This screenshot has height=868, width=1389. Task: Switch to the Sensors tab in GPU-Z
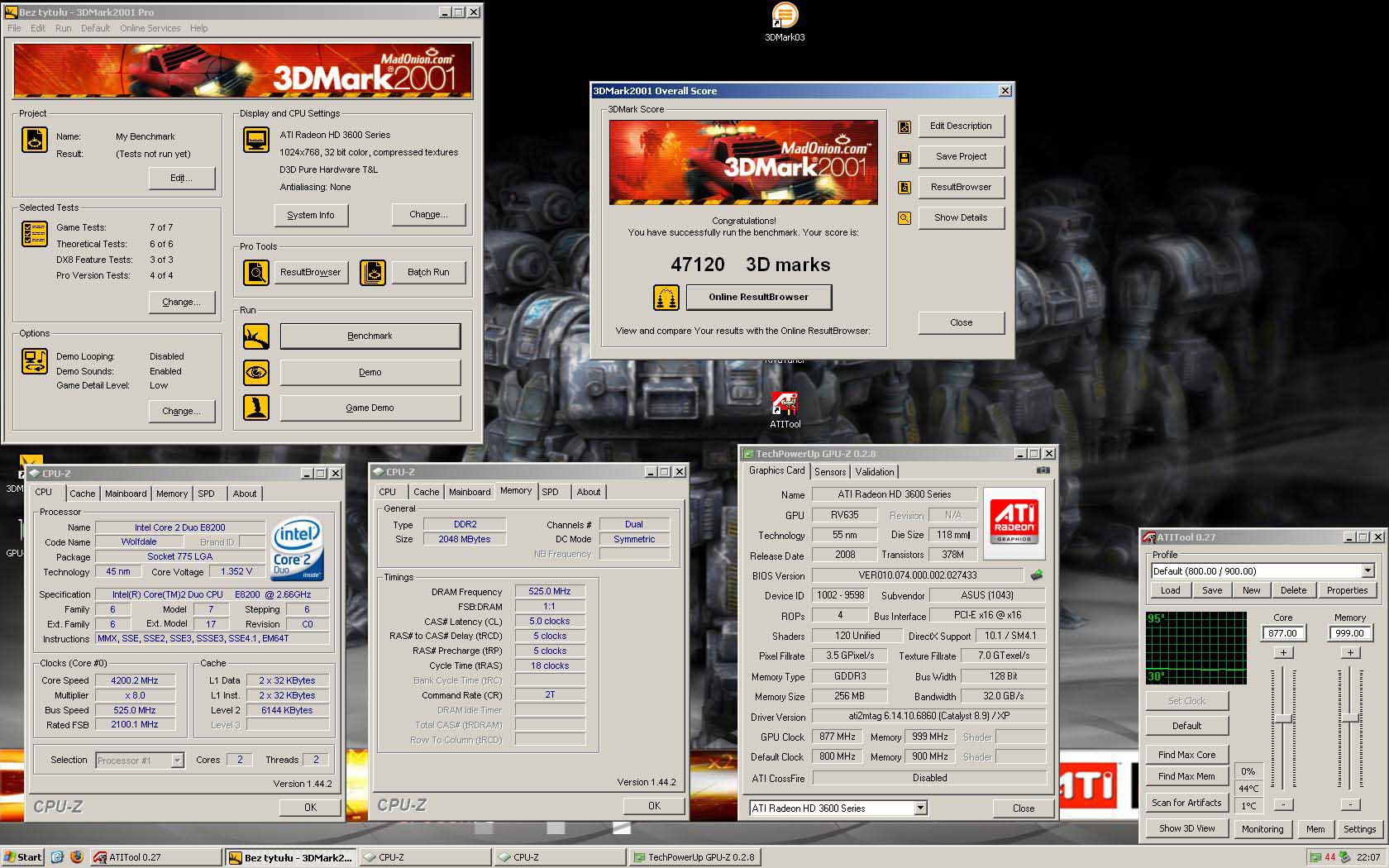[830, 472]
